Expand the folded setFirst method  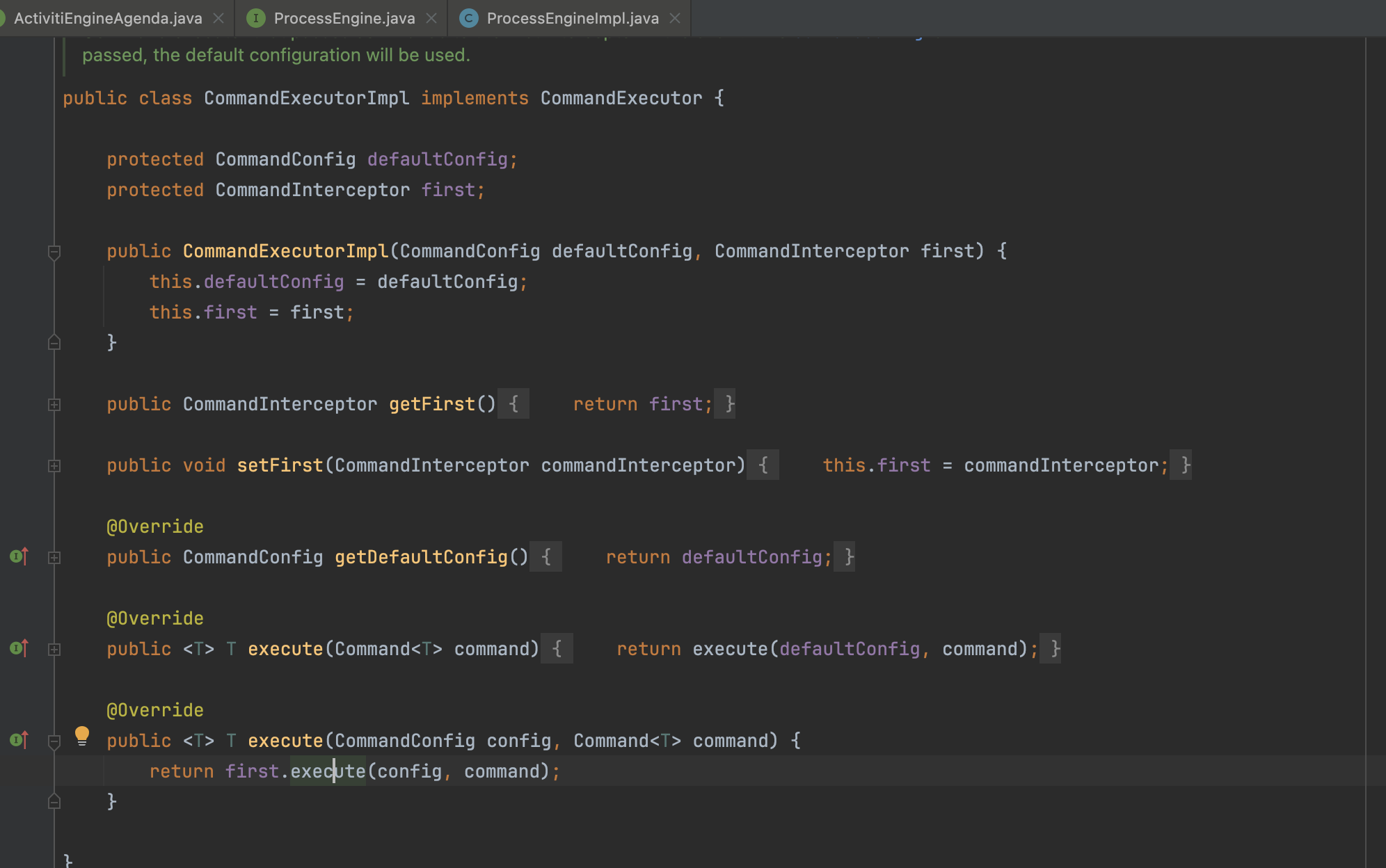(x=54, y=465)
